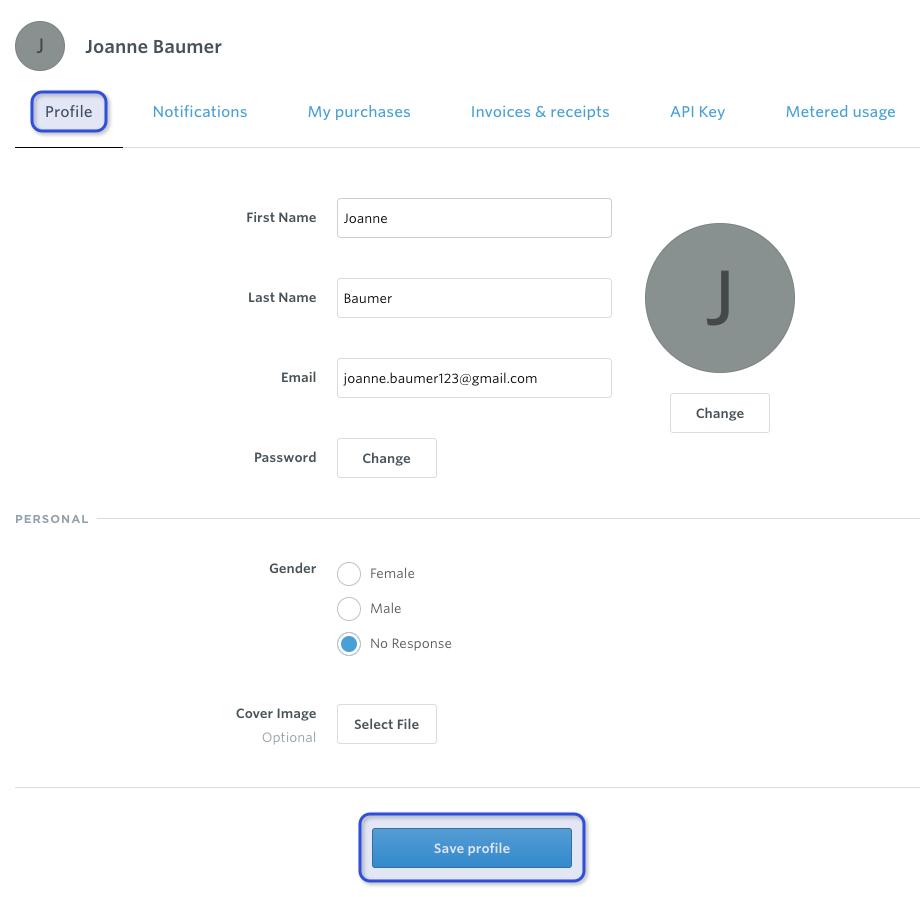Viewport: 921px width, 897px height.
Task: Open the My purchases tab
Action: coord(359,112)
